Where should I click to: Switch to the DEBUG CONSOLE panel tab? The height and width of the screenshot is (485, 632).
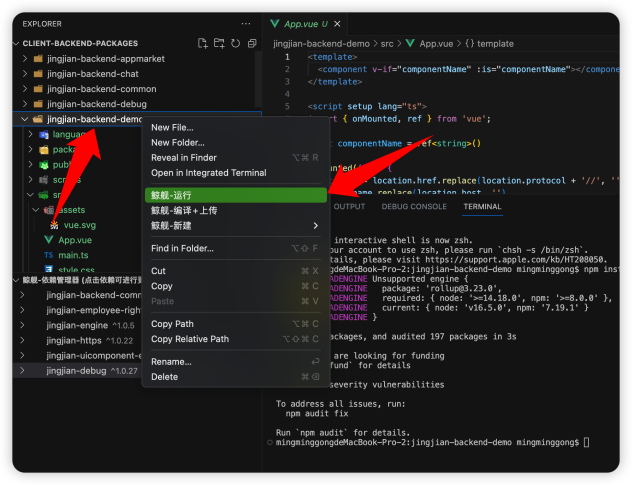pyautogui.click(x=414, y=206)
